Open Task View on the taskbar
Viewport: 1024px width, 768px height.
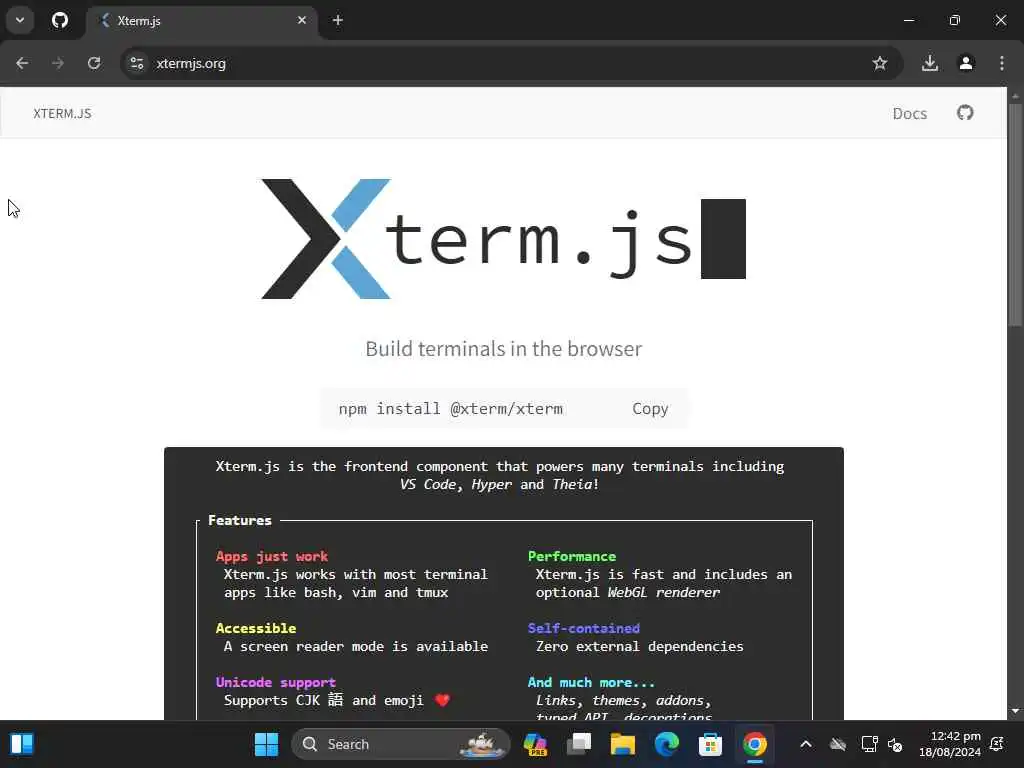click(x=579, y=744)
